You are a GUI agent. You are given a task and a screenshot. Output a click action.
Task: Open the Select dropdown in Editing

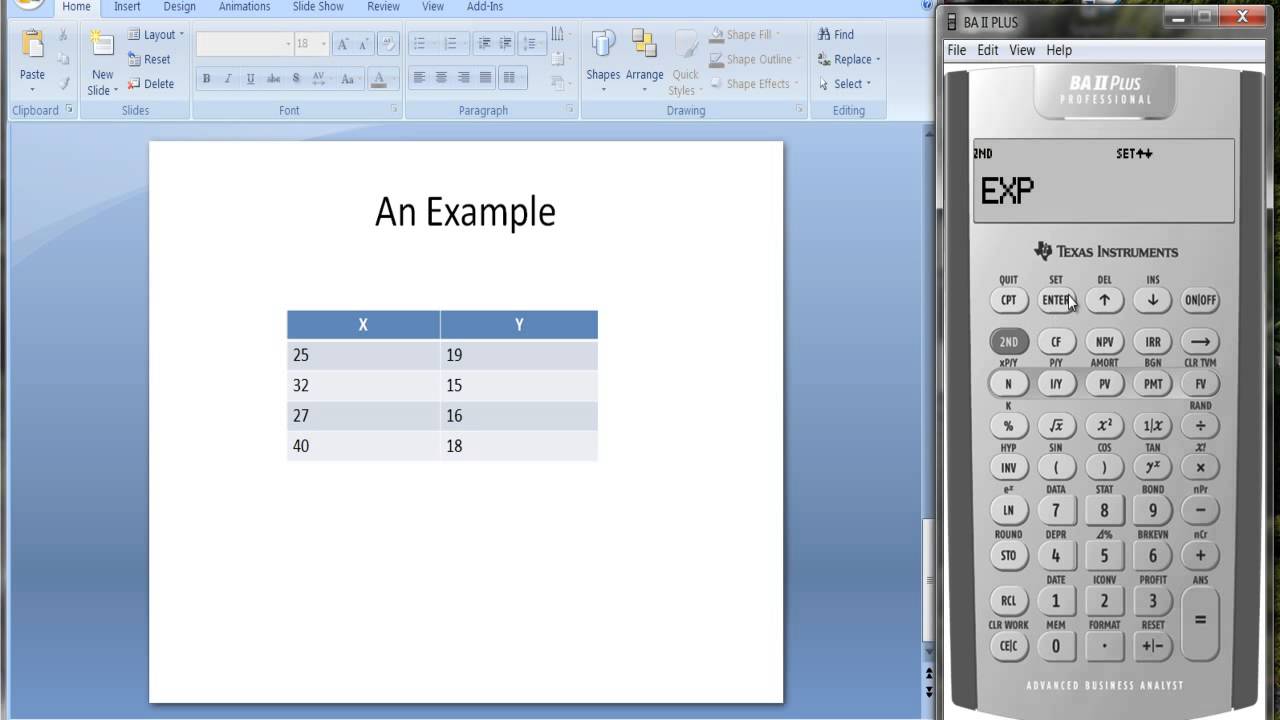pos(845,84)
